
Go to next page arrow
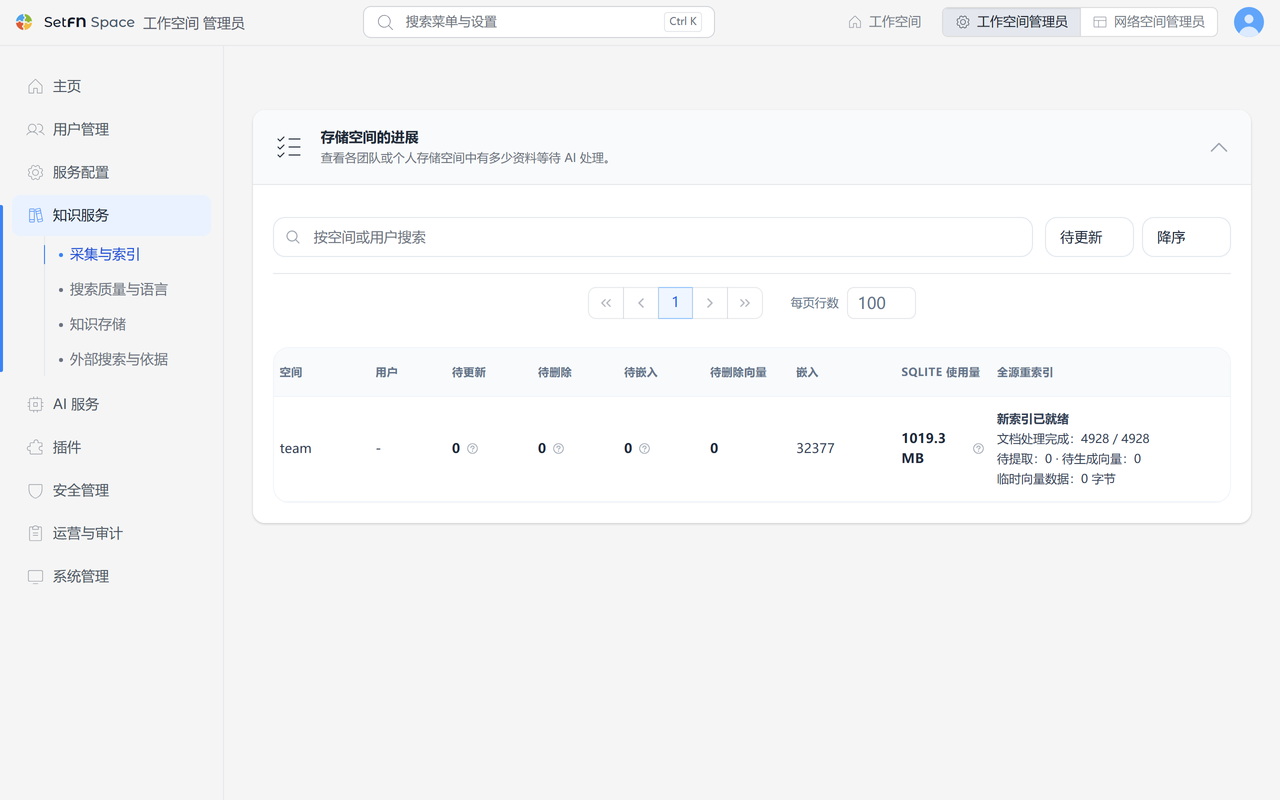coord(710,303)
